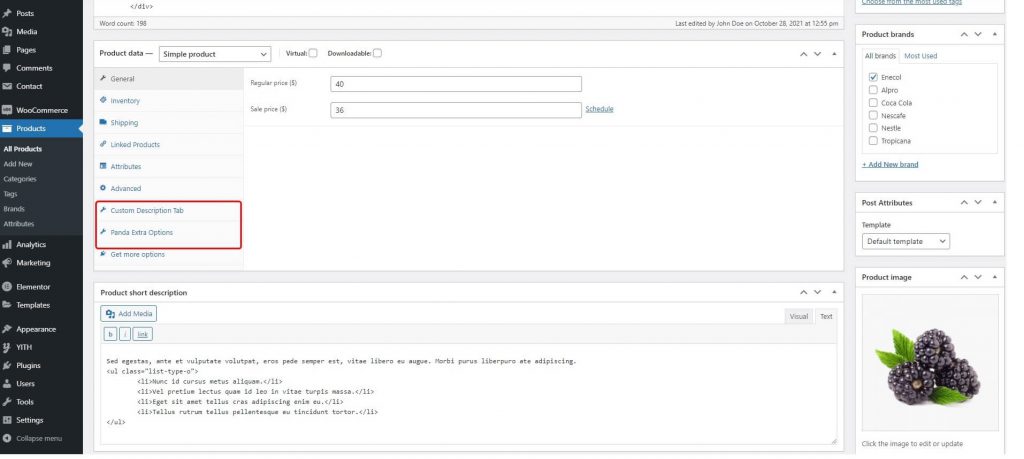
Task: Click the Analytics bar chart icon
Action: click(7, 244)
